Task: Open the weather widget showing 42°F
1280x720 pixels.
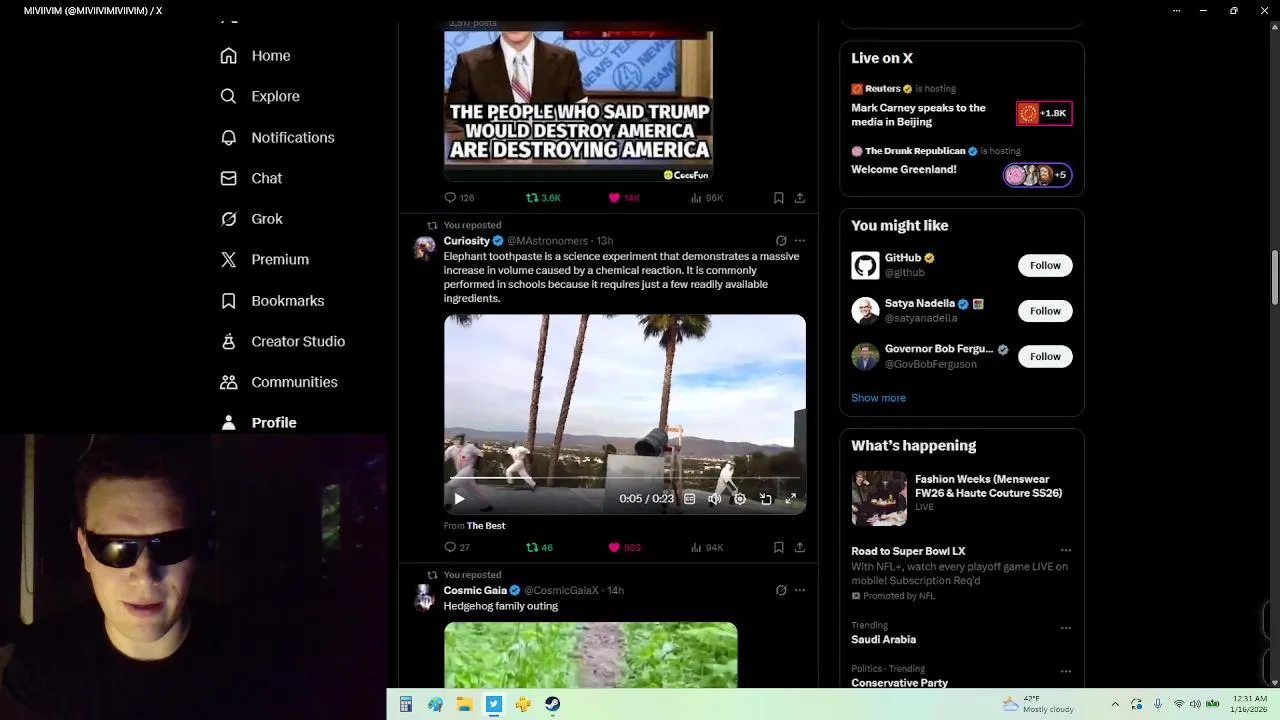Action: pyautogui.click(x=1037, y=704)
